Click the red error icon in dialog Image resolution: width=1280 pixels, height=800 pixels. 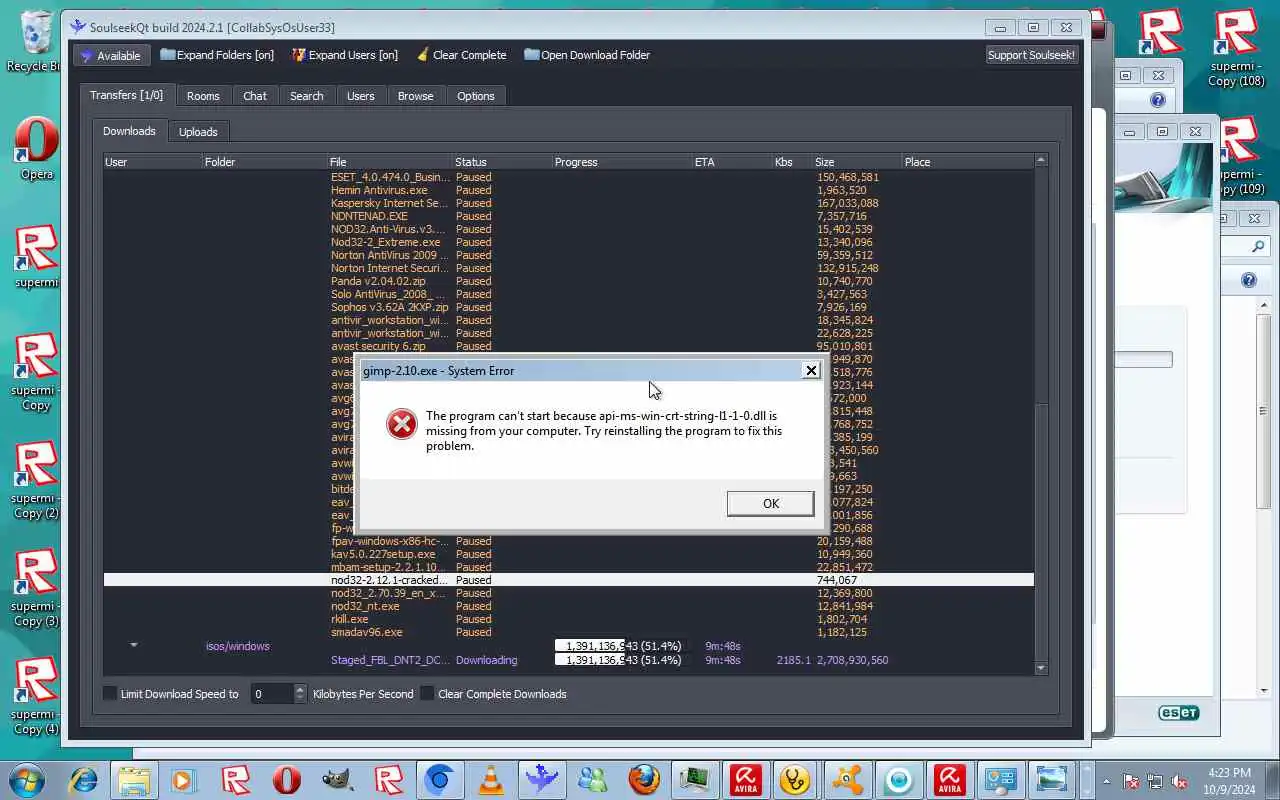(x=401, y=424)
